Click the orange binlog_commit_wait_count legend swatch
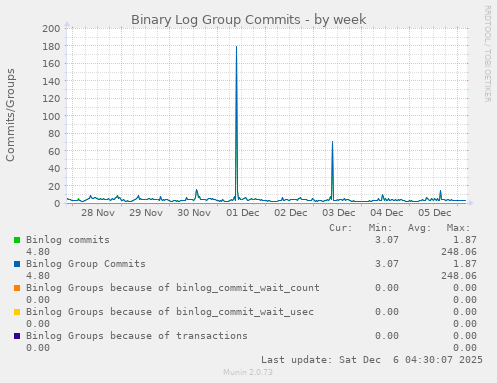 (17, 288)
